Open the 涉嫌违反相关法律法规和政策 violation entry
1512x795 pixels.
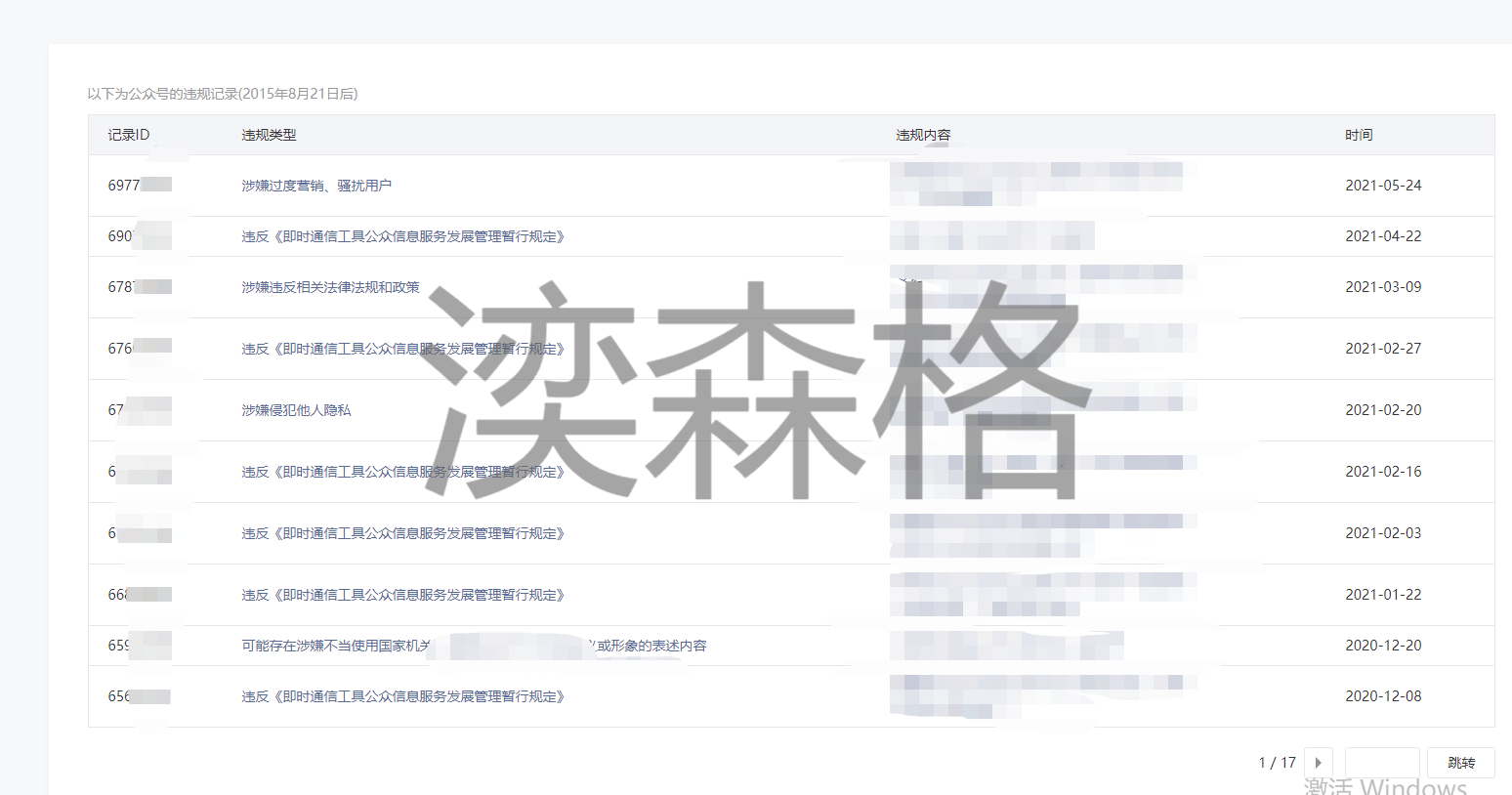[x=330, y=287]
